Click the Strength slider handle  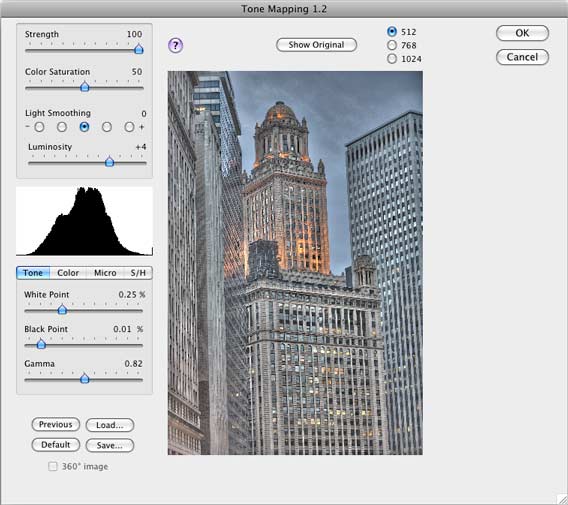tap(139, 49)
